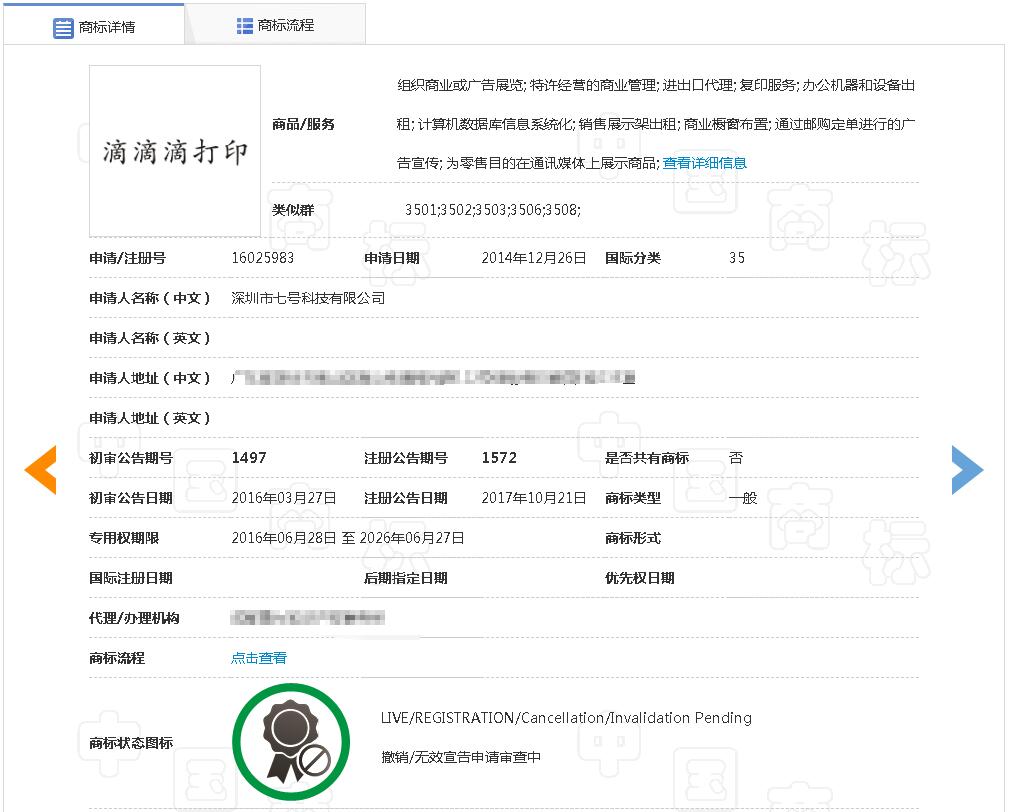Click the list icon beside 商标详情

click(63, 27)
